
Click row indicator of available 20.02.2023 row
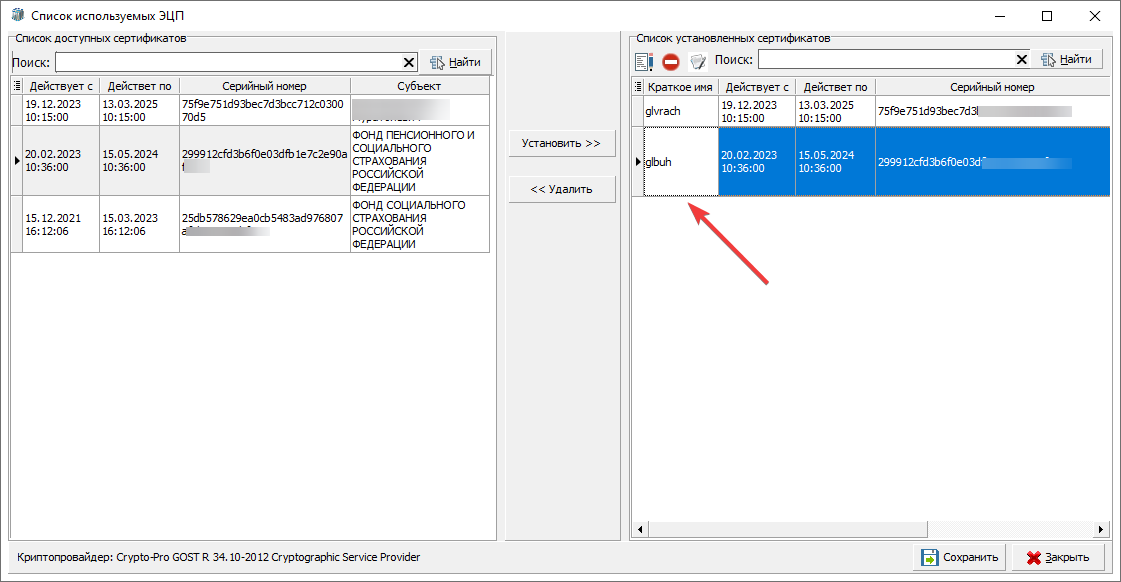tap(17, 160)
